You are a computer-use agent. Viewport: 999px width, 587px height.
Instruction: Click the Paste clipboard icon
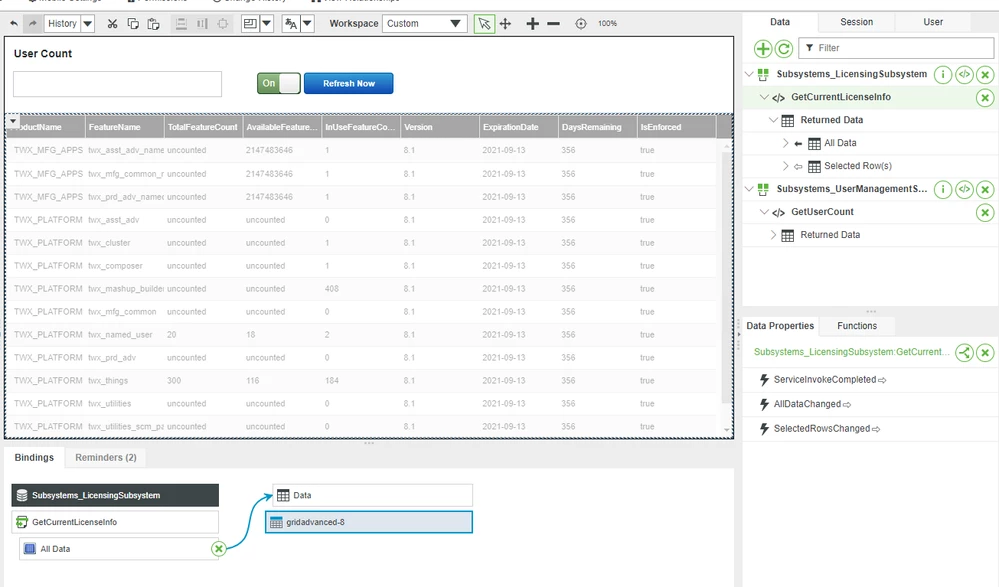point(154,24)
